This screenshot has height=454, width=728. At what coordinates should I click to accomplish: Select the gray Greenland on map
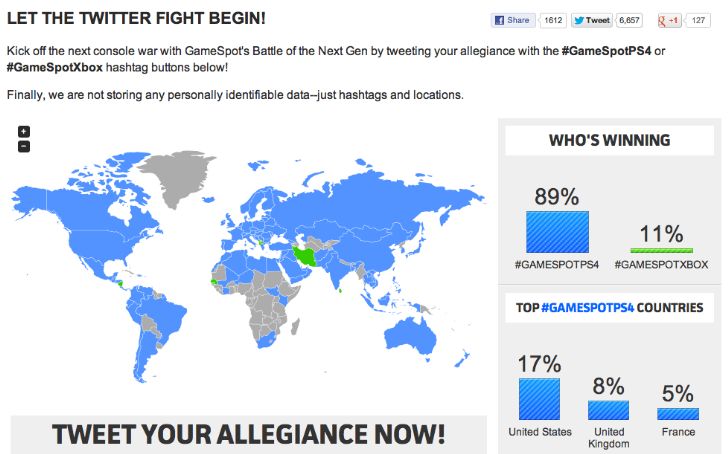(x=179, y=174)
